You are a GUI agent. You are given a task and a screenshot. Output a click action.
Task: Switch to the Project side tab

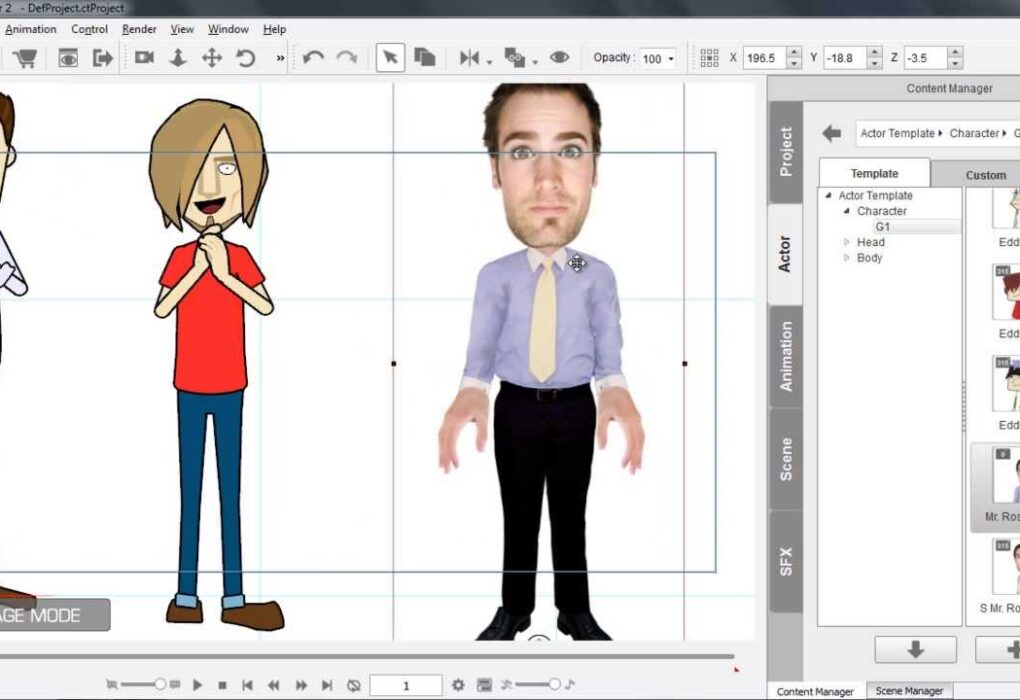(786, 152)
